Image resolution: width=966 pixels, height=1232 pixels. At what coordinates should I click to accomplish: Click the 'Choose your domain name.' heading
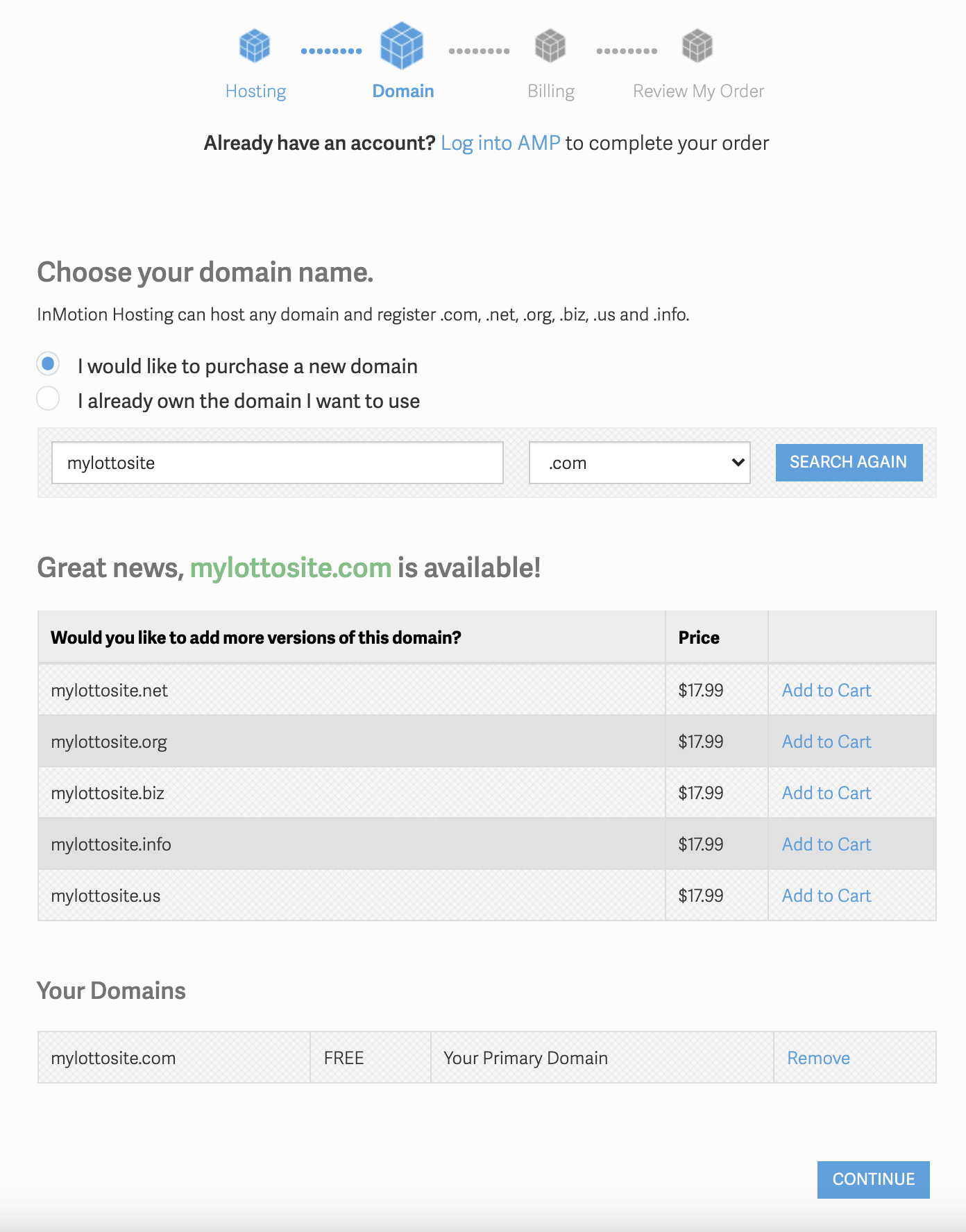(205, 273)
